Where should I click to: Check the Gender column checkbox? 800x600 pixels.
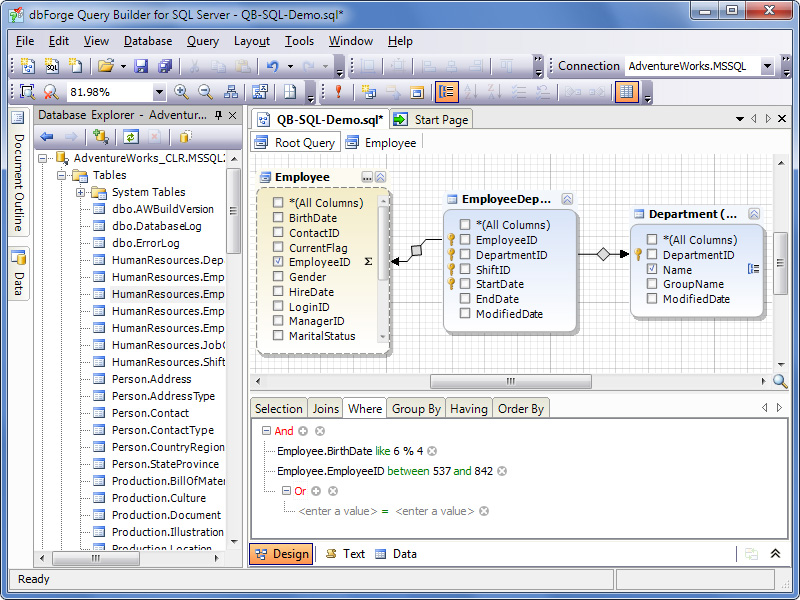pos(278,276)
